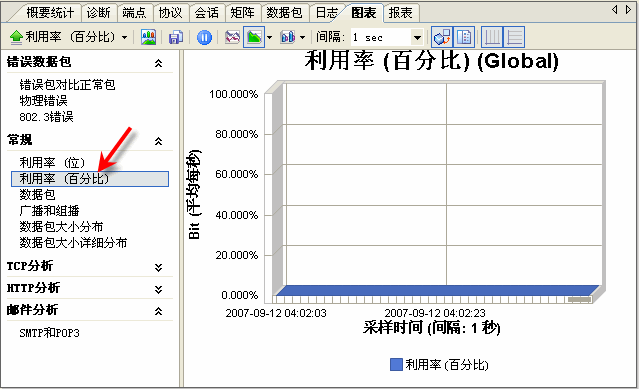Viewport: 639px width, 389px height.
Task: Click the 2007-09-12 04:02:23 timestamp label
Action: tap(435, 313)
